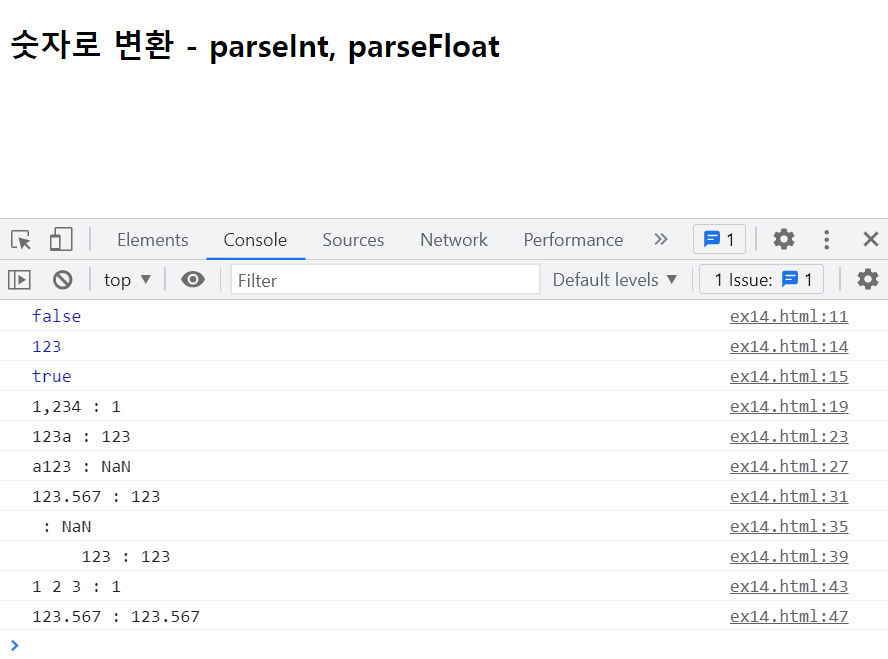The height and width of the screenshot is (659, 888).
Task: Open source link ex14.html:27
Action: pos(788,466)
